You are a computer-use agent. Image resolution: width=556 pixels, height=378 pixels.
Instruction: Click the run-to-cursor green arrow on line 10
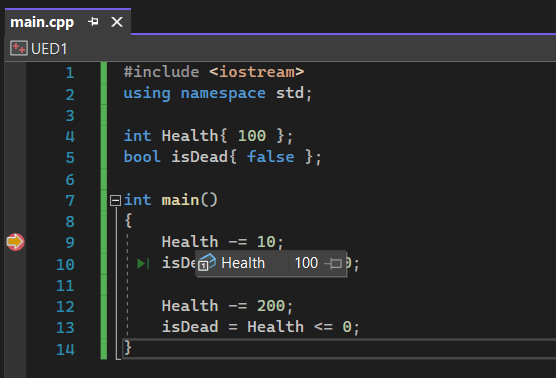point(143,263)
